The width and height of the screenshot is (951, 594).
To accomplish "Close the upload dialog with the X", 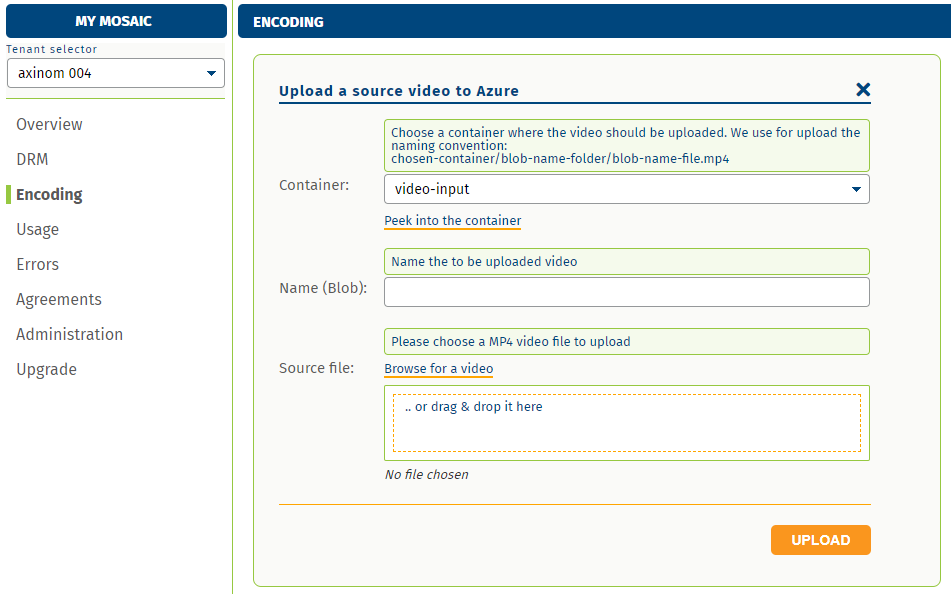I will [862, 89].
